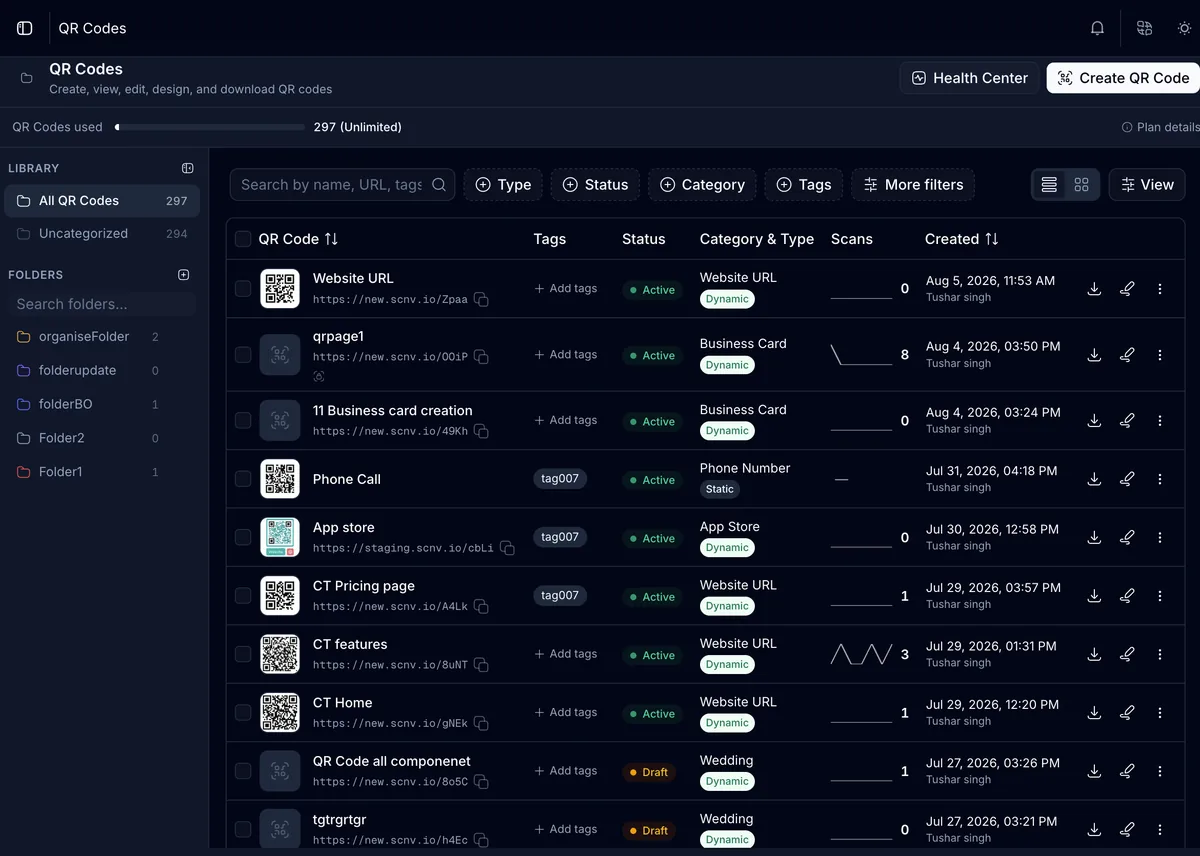Open the language globe icon

tap(1144, 28)
